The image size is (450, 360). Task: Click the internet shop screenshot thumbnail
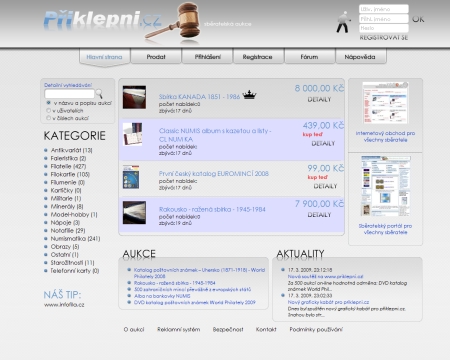(386, 103)
